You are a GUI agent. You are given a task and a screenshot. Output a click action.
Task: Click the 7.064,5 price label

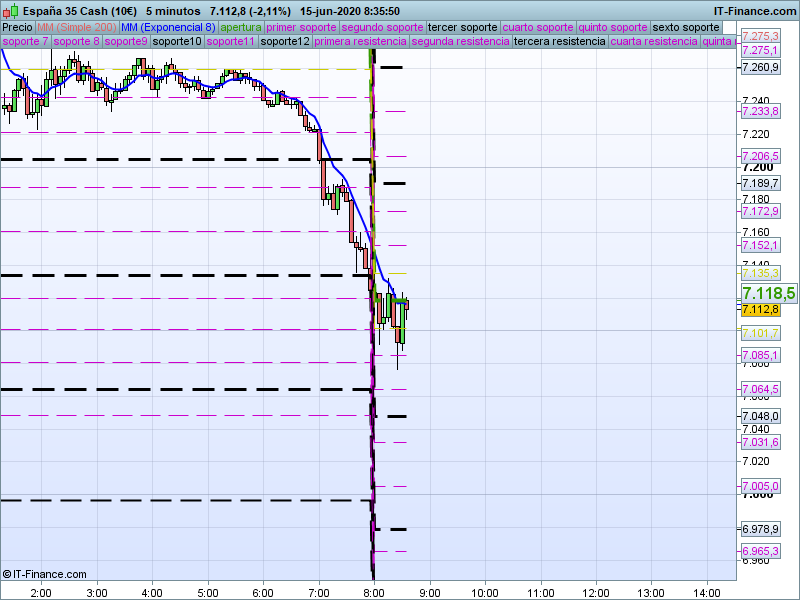[760, 389]
